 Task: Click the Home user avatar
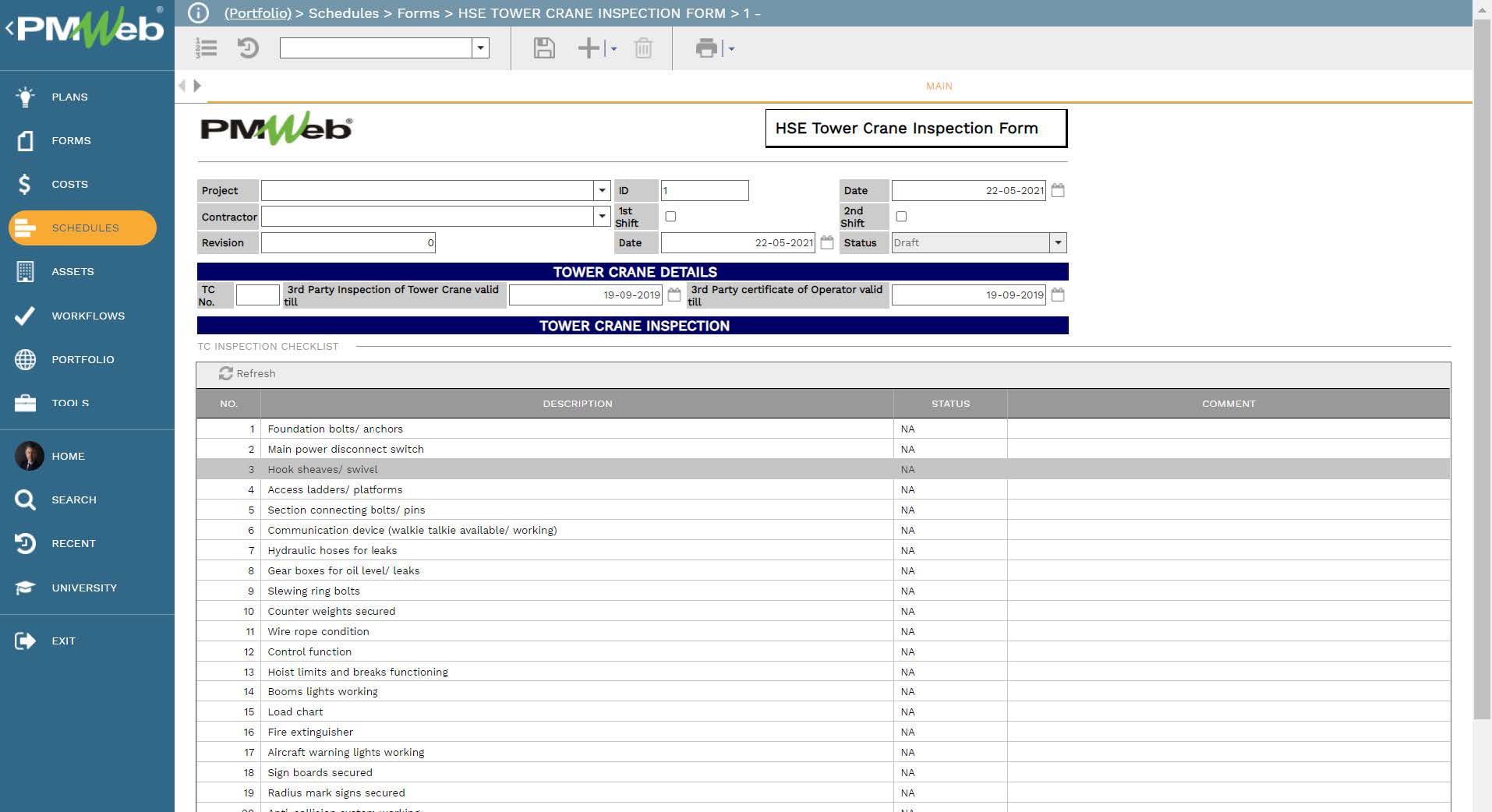(29, 456)
